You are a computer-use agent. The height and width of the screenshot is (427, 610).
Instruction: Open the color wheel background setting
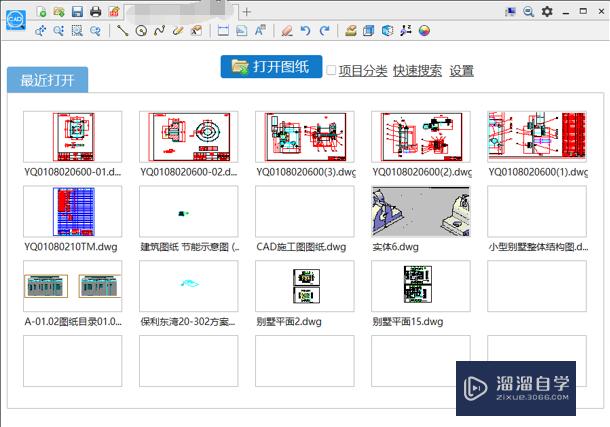424,31
